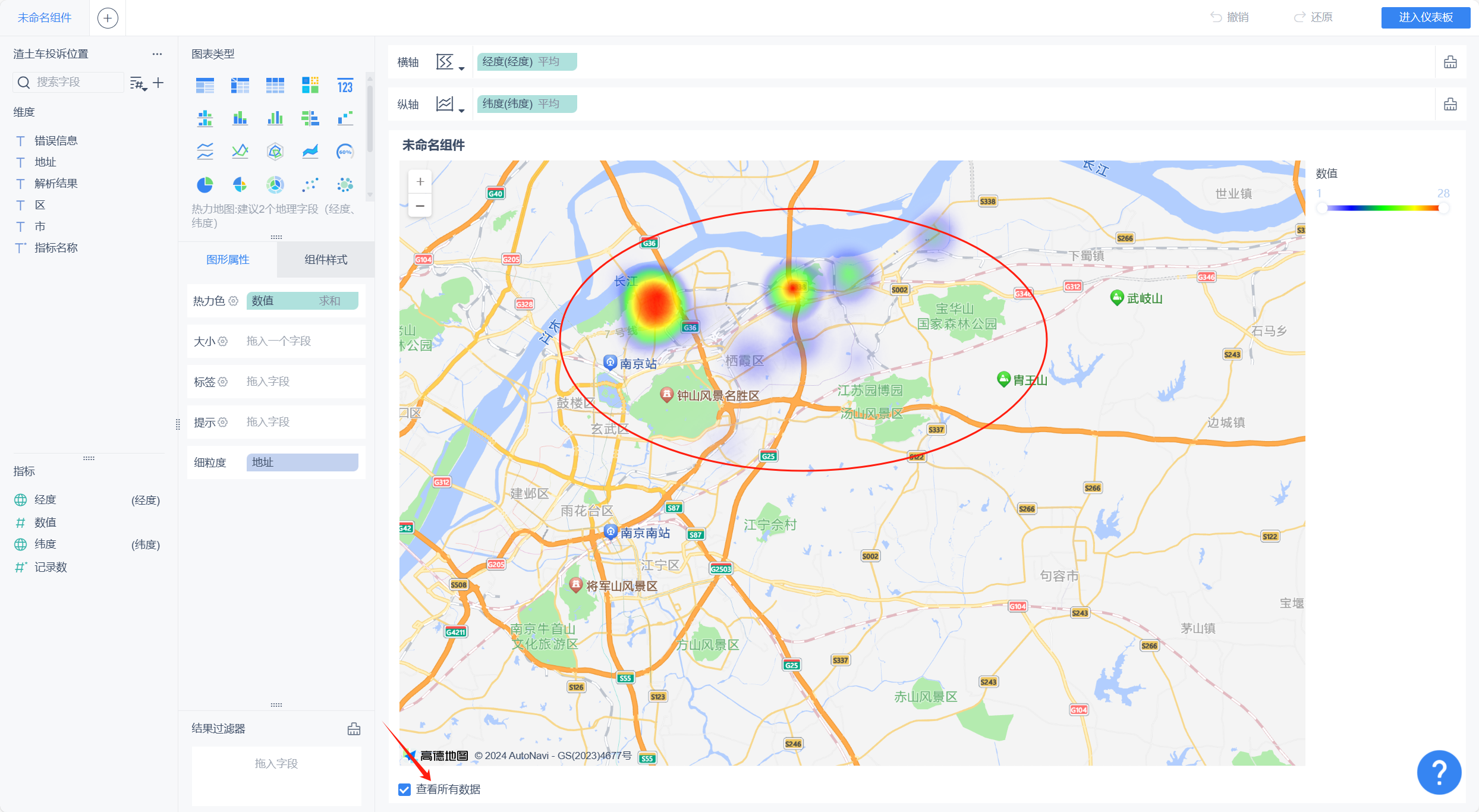Open the dataset more options ellipsis menu
Screen dimensions: 1479x812
tap(157, 54)
